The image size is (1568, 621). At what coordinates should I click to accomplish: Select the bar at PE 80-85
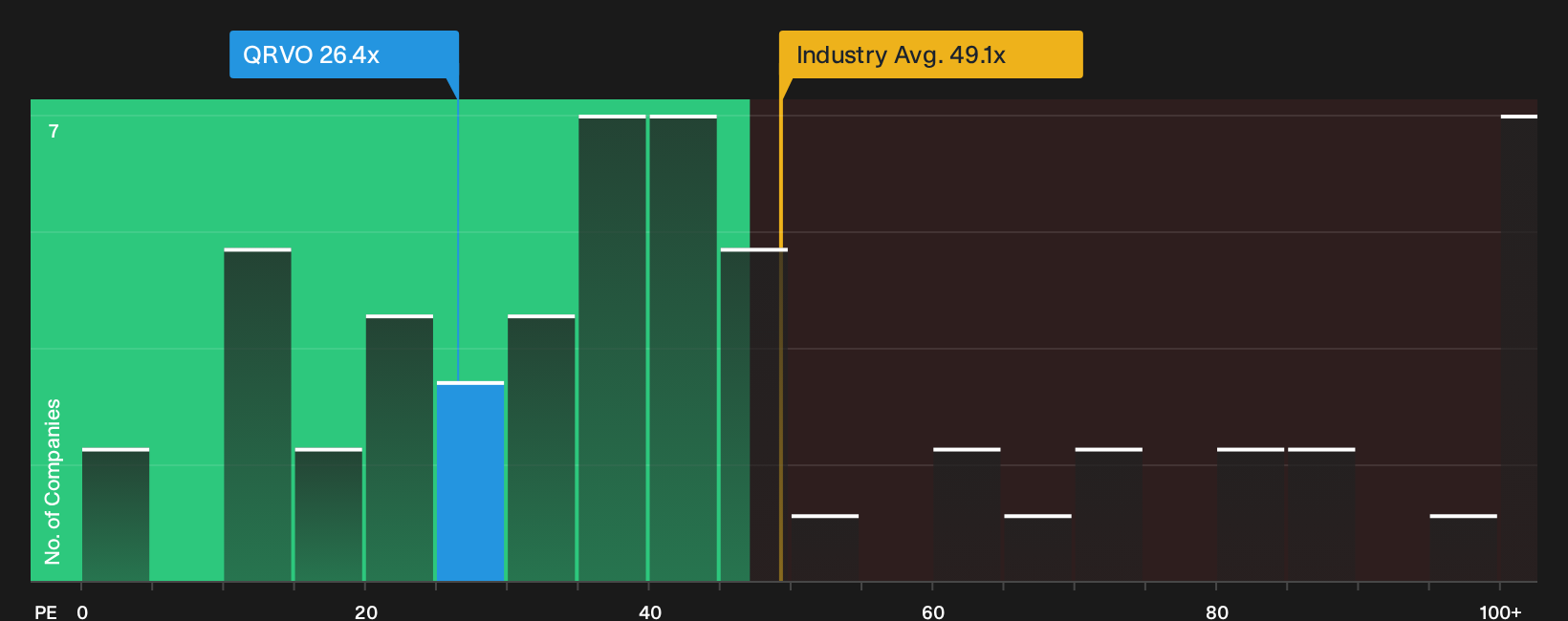[x=1251, y=515]
